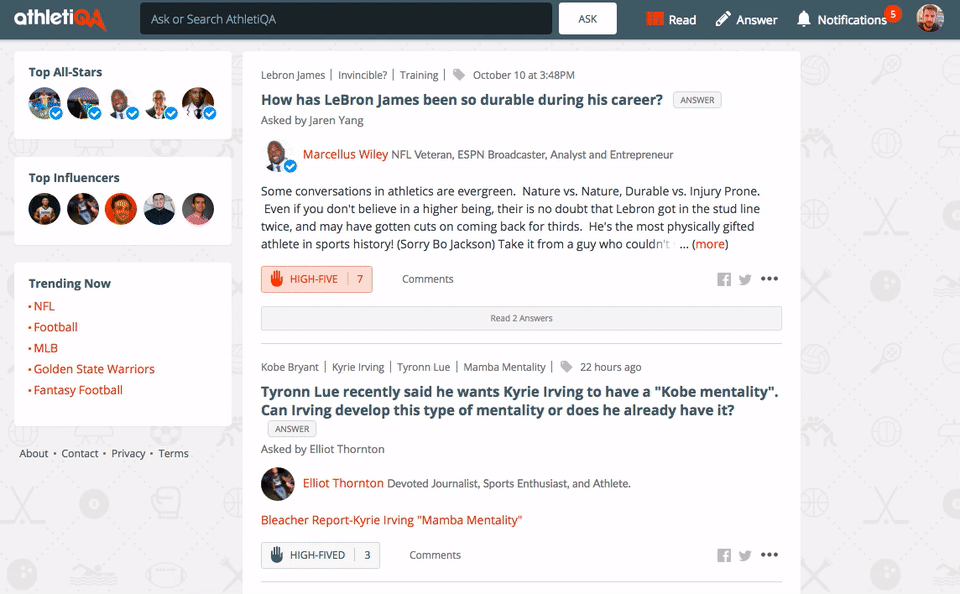Open the LeBron James durability question title
Viewport: 960px width, 594px height.
point(462,100)
